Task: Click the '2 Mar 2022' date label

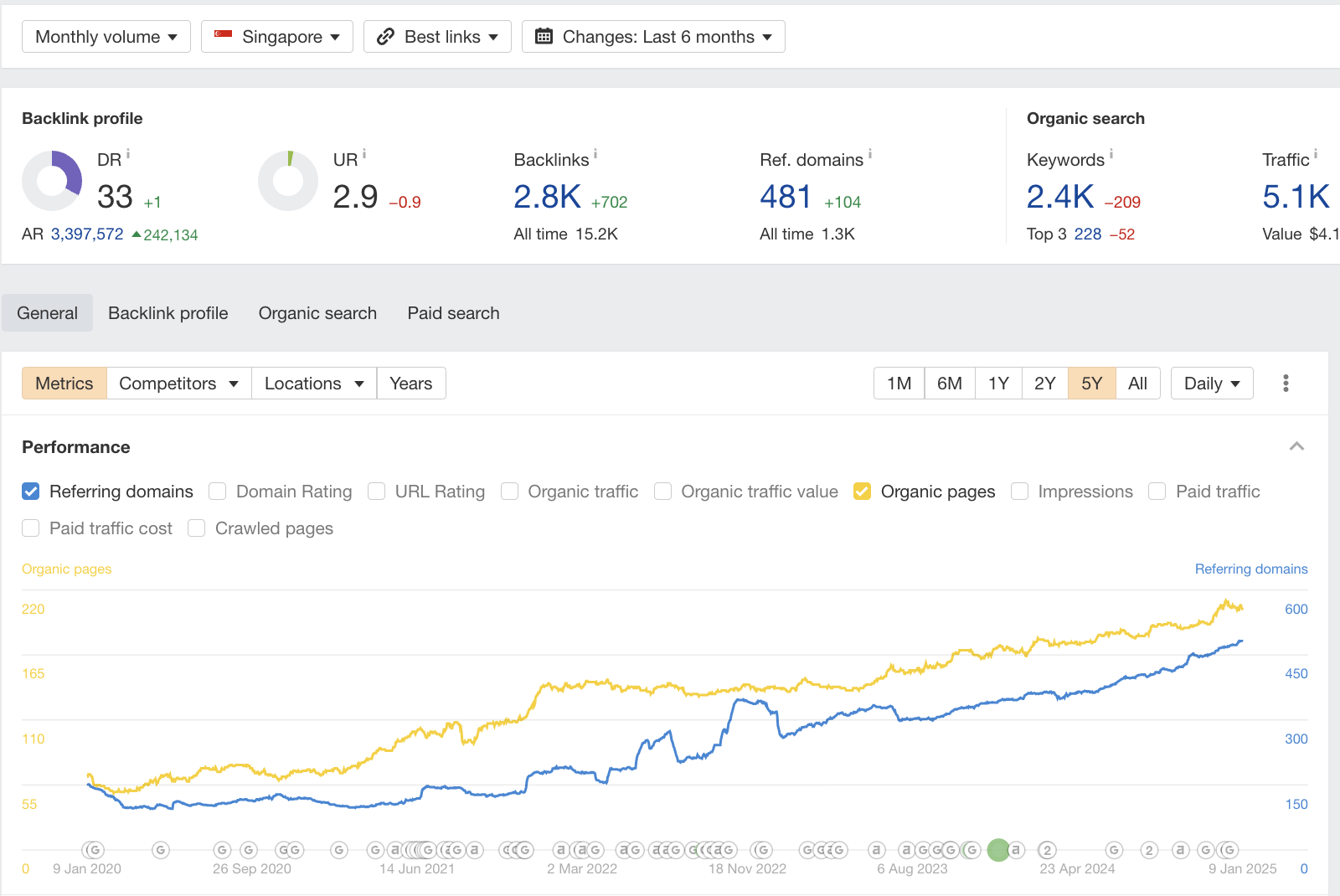Action: 582,869
